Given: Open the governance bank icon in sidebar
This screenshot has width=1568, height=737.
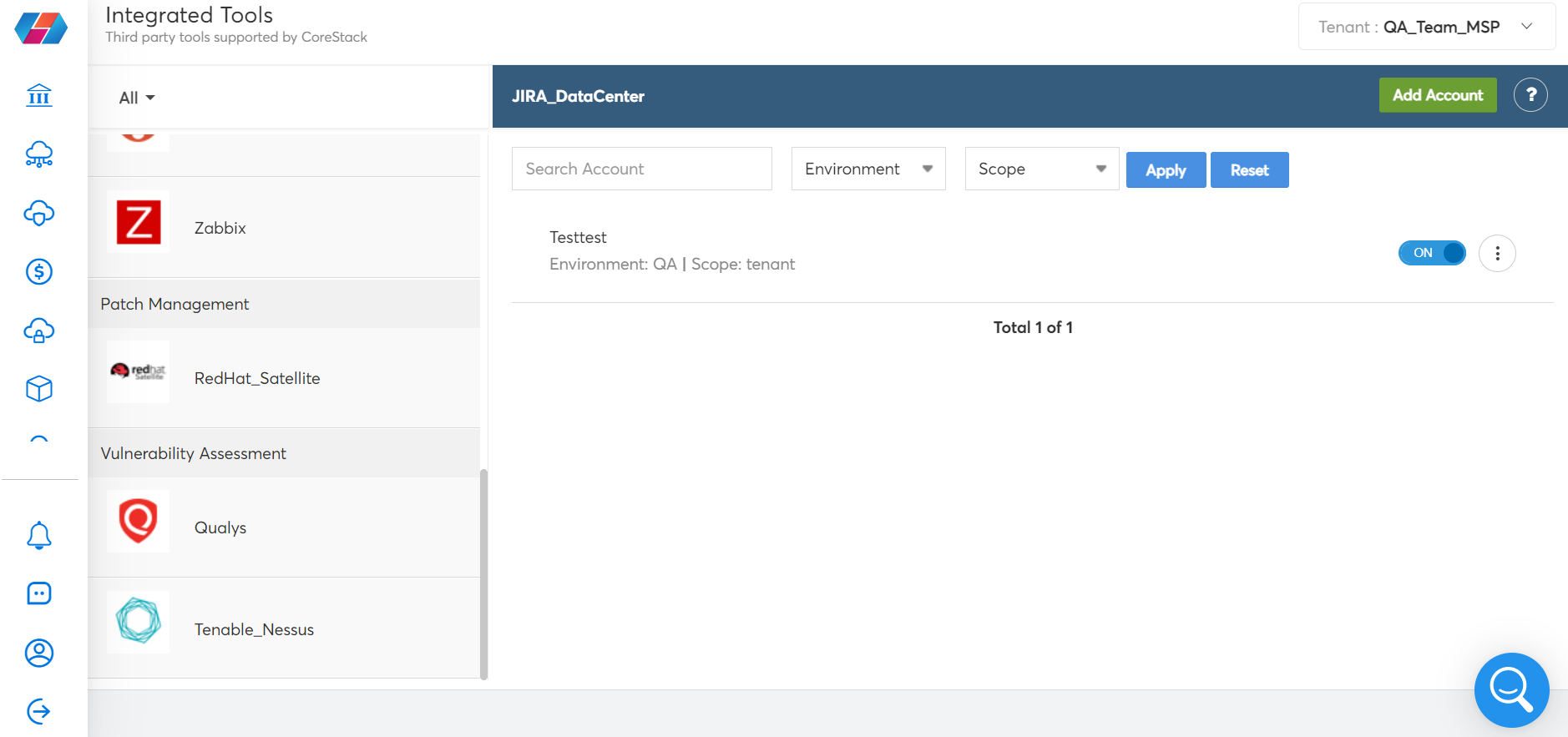Looking at the screenshot, I should pos(39,95).
